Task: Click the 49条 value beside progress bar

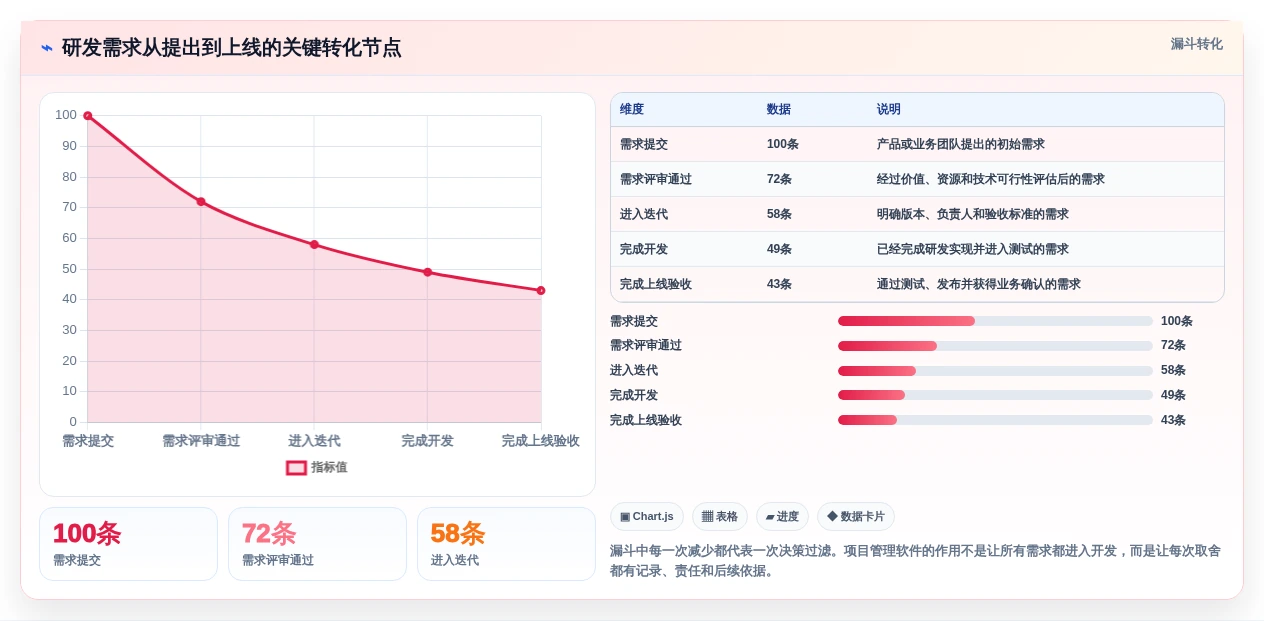Action: 1173,395
